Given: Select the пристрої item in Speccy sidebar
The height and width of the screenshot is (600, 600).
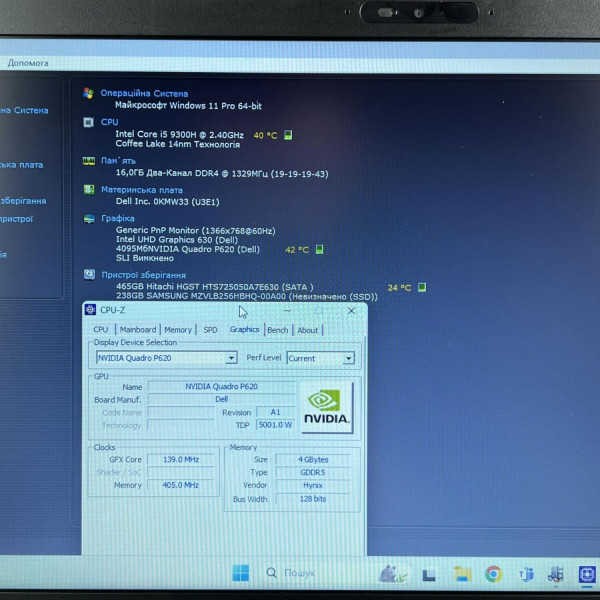Looking at the screenshot, I should point(16,219).
